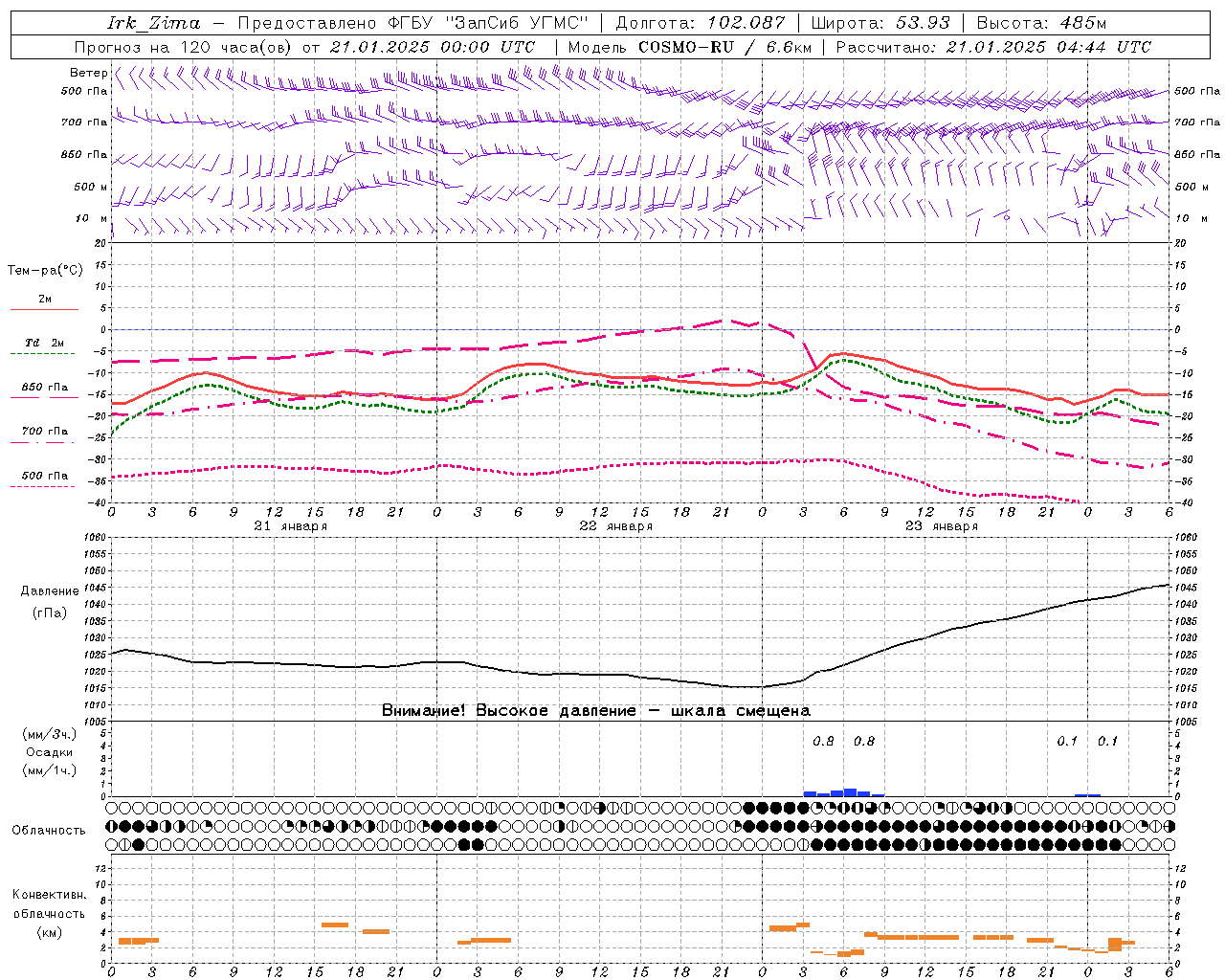Image resolution: width=1225 pixels, height=980 pixels.
Task: Click the Рассчитано: 21.01.2025 04:44 UTC timestamp
Action: click(994, 47)
